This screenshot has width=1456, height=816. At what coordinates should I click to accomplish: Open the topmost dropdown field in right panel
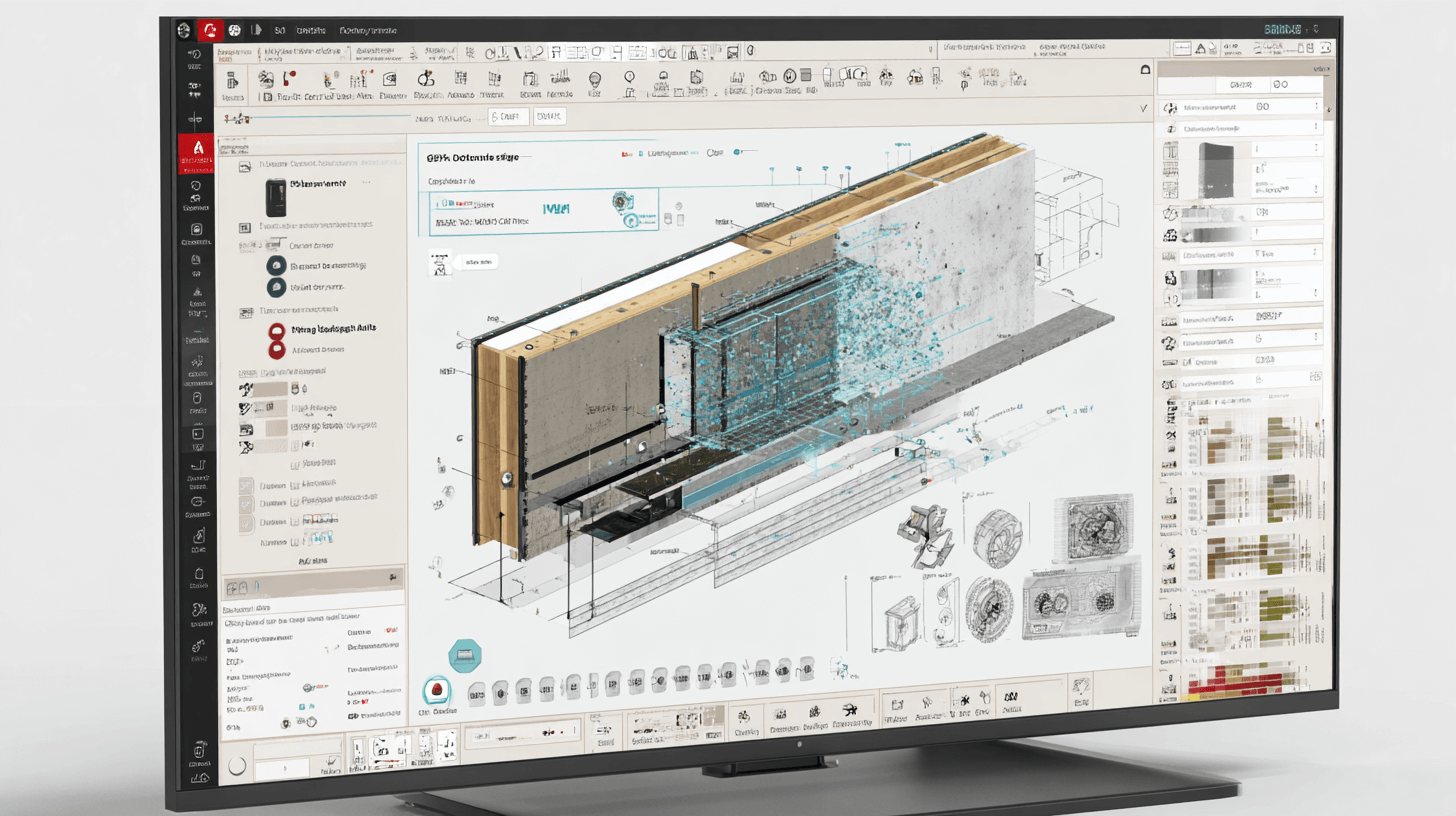(x=1240, y=107)
